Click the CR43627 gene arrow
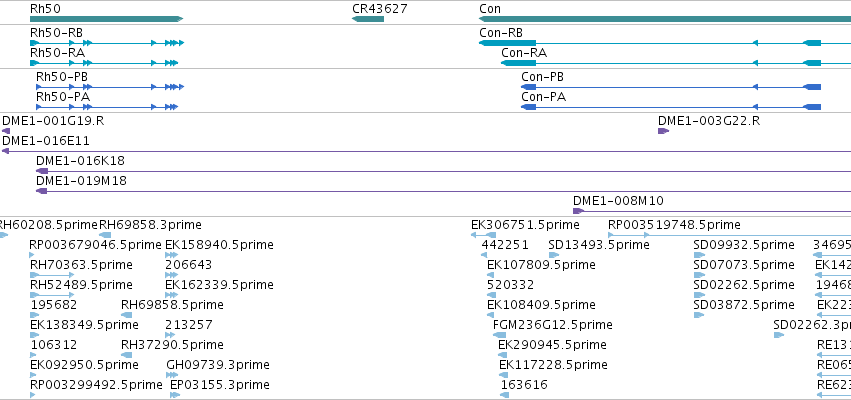The height and width of the screenshot is (400, 851). click(368, 19)
